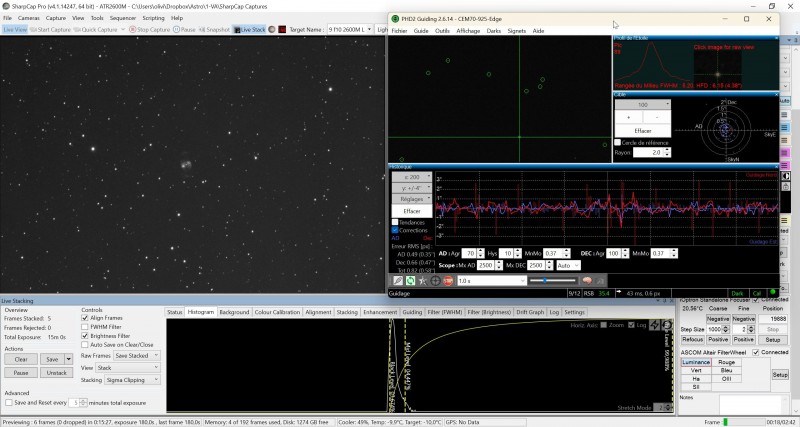
Task: Enable Auto Save on Clear/Close checkbox
Action: [85, 345]
